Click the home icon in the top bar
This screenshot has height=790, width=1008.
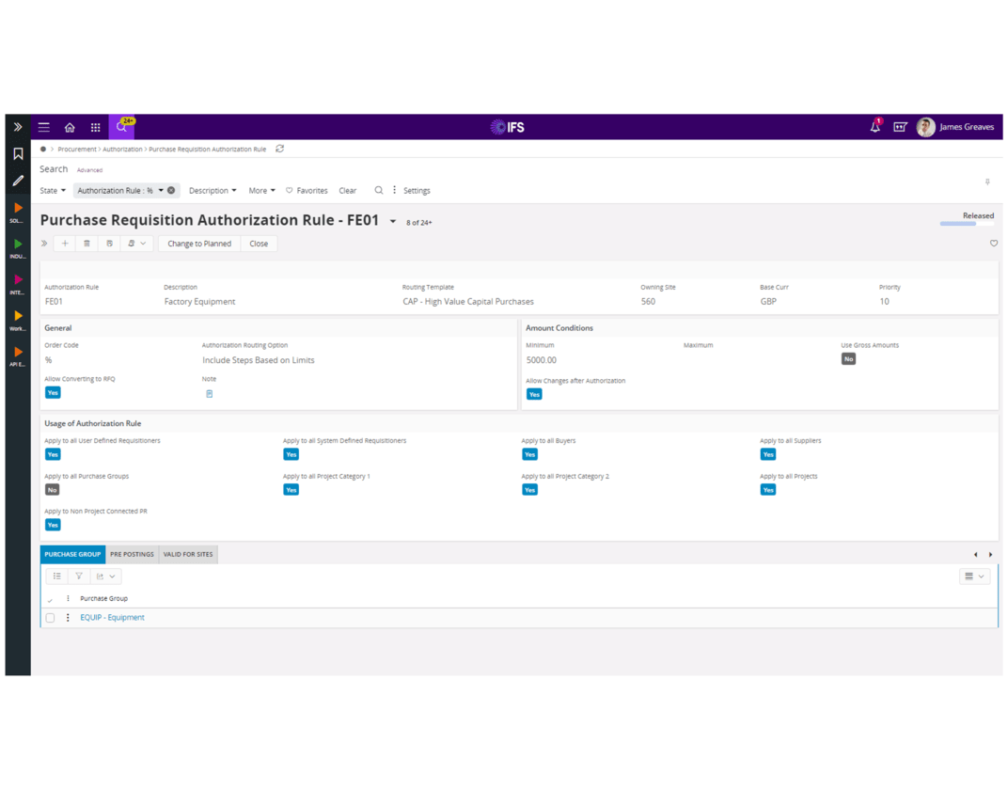(x=69, y=127)
